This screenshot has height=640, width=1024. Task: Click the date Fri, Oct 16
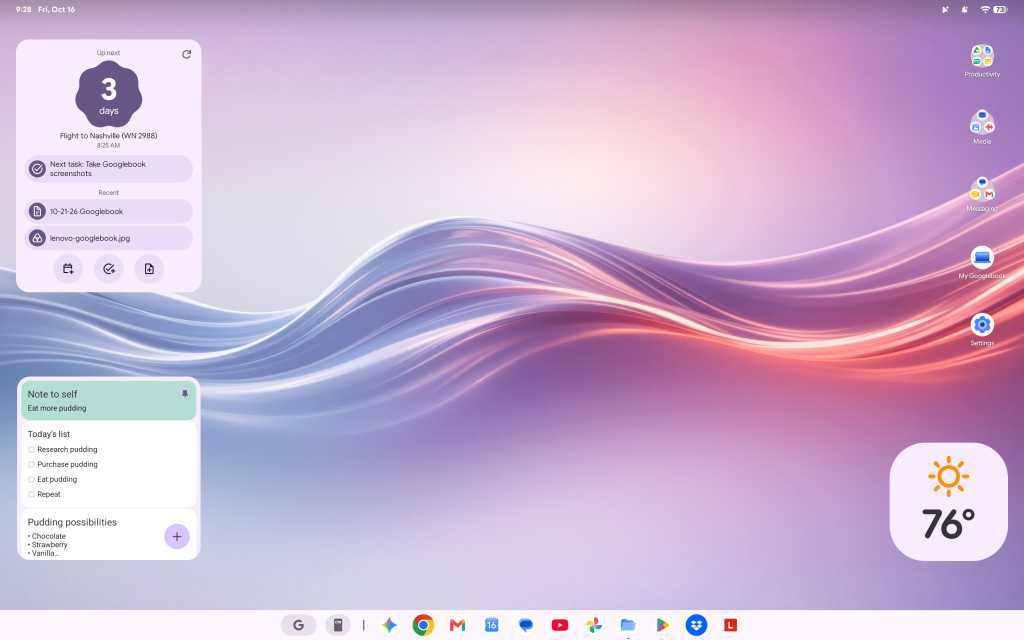(x=56, y=10)
